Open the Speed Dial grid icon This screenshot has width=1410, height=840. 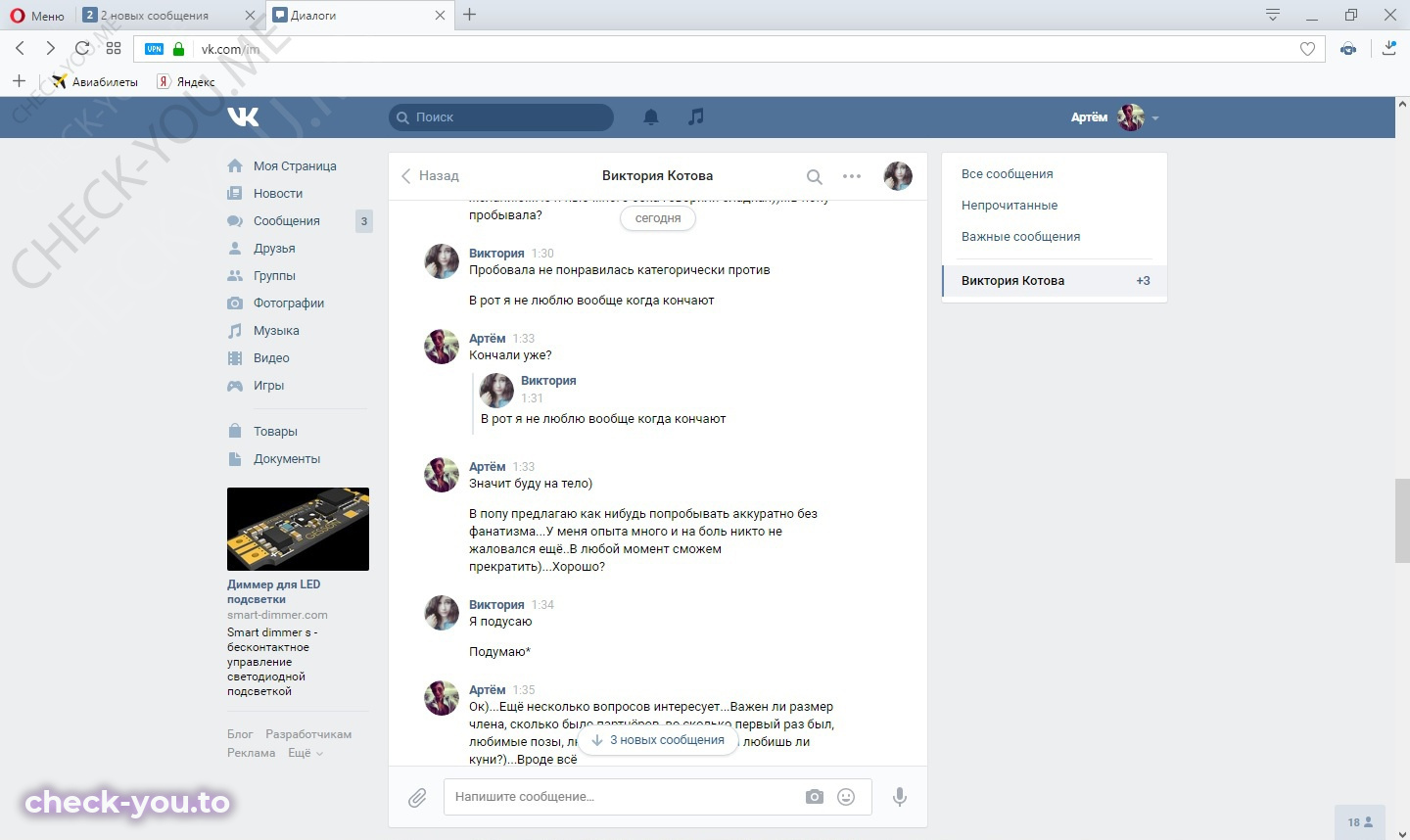tap(114, 48)
